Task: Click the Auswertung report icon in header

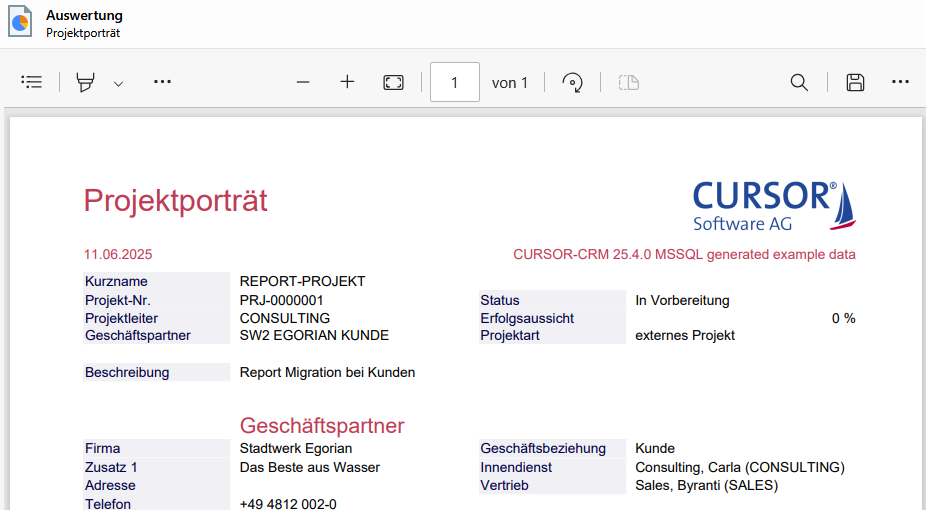Action: pos(21,24)
